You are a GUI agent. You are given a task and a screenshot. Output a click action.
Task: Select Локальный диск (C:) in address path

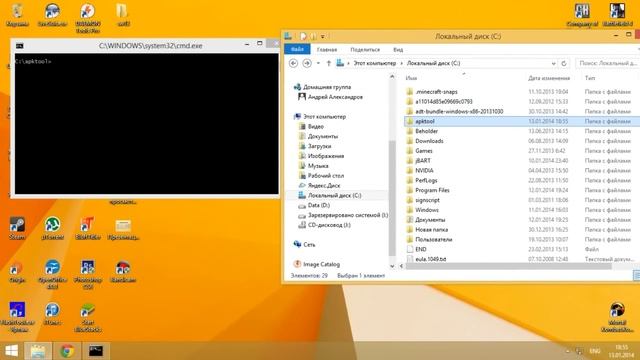click(x=433, y=63)
